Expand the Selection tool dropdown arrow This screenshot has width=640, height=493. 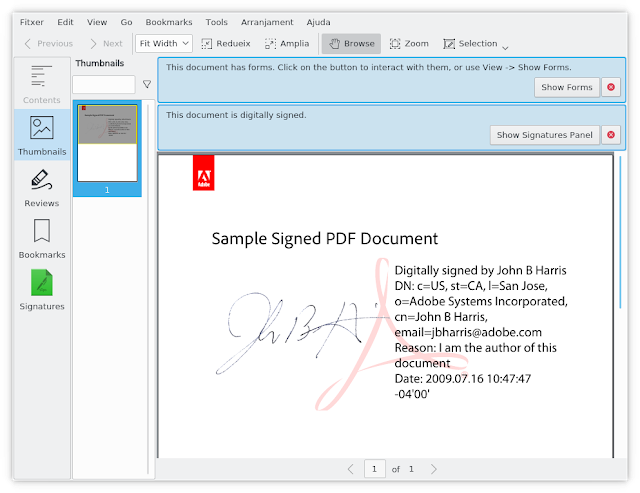505,48
